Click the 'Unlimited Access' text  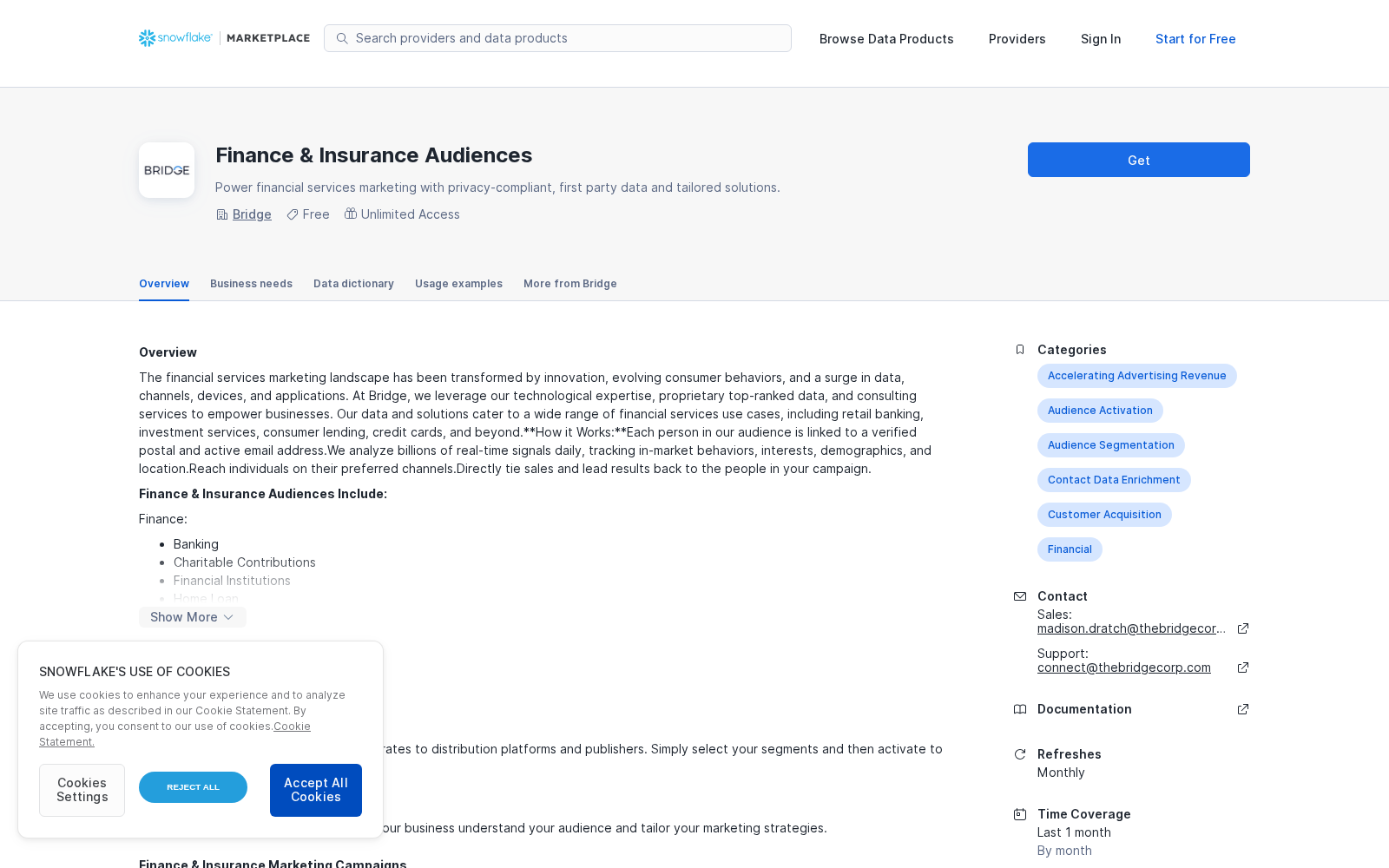411,214
